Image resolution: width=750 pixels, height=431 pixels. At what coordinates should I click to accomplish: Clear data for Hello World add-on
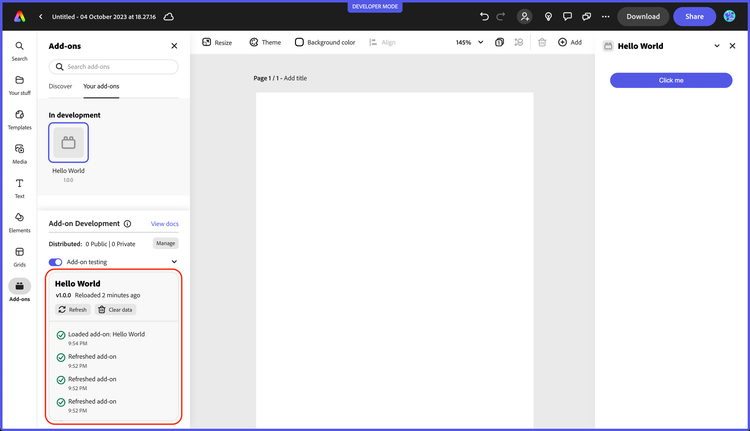(115, 310)
